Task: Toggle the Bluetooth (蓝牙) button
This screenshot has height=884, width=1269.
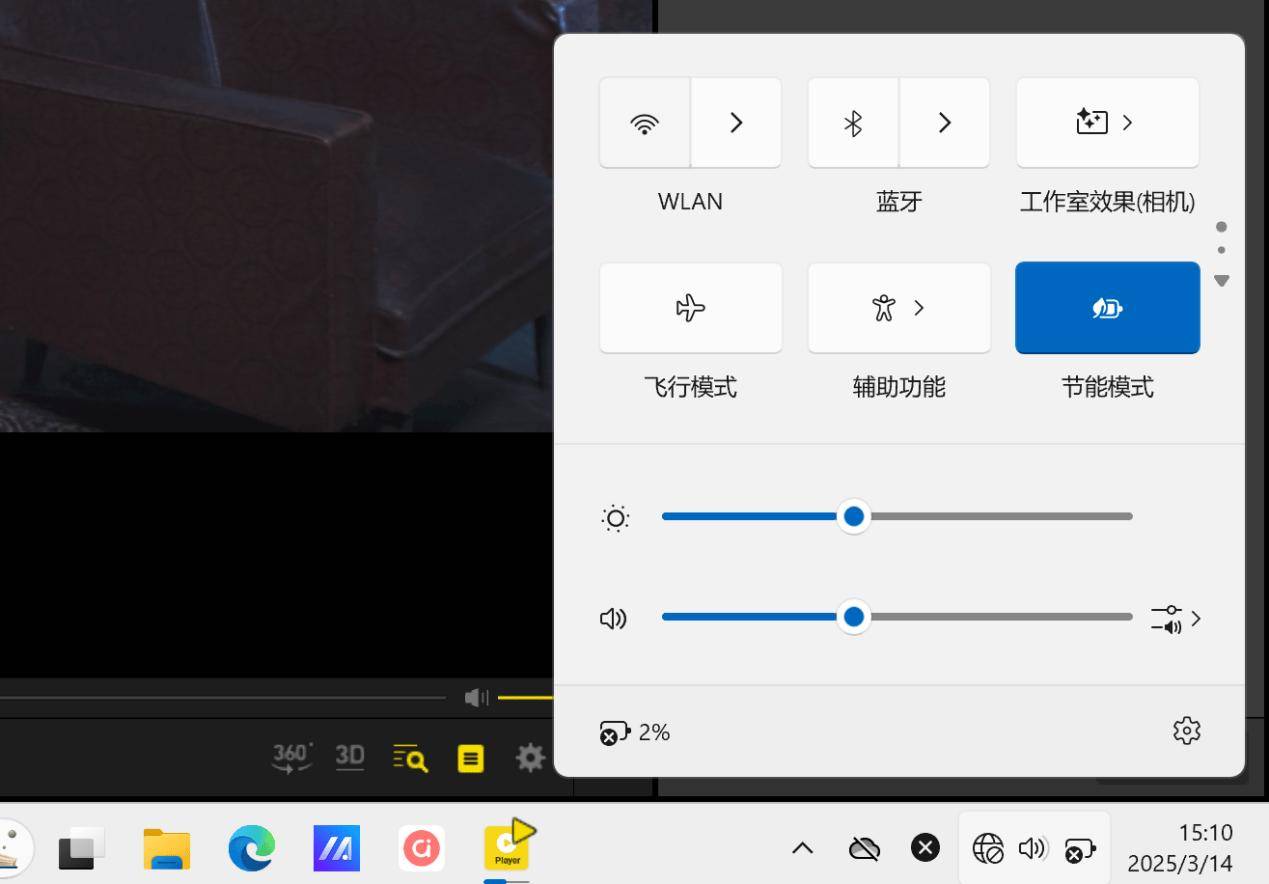Action: (853, 123)
